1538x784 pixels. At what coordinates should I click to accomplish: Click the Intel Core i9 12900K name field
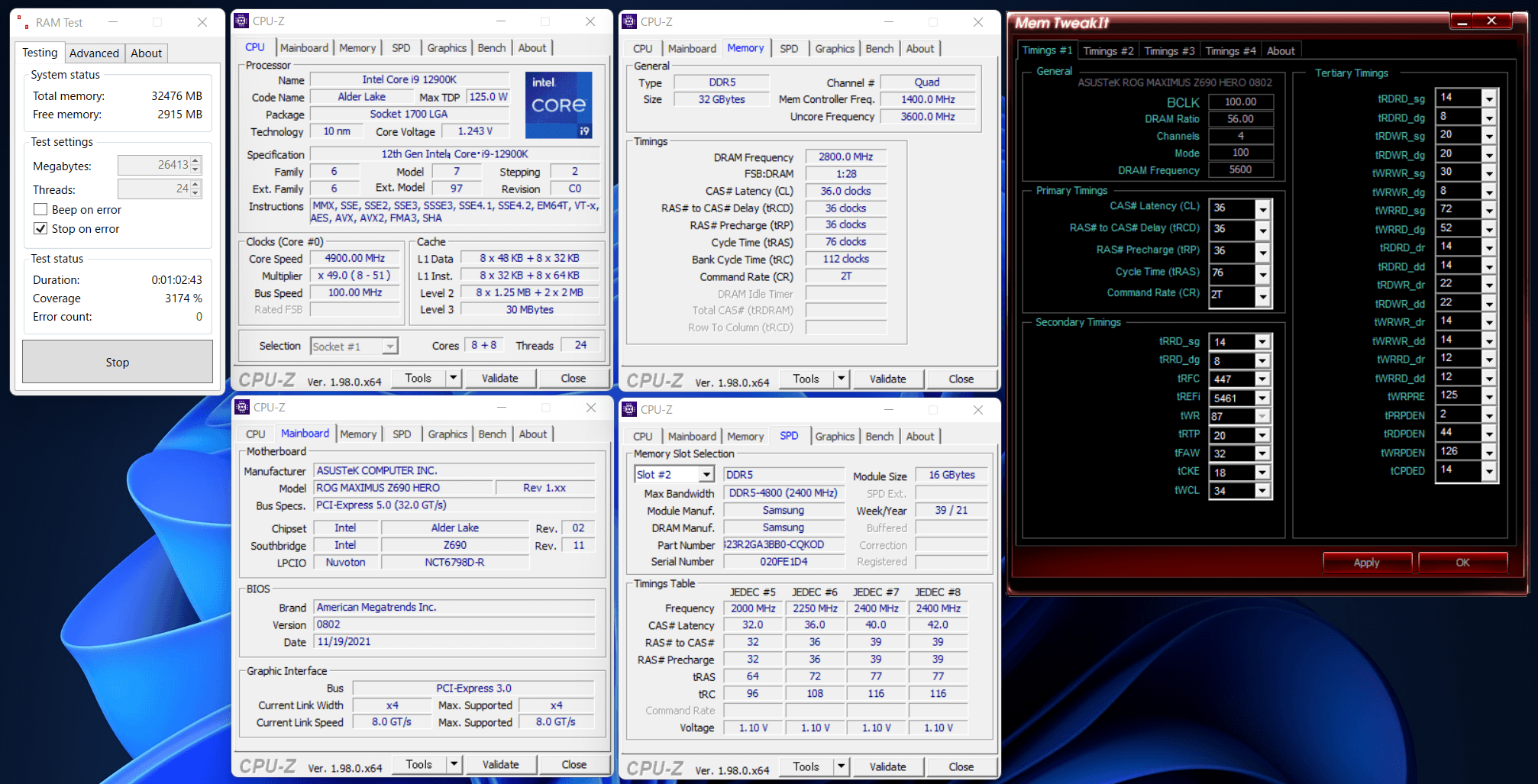click(x=409, y=79)
